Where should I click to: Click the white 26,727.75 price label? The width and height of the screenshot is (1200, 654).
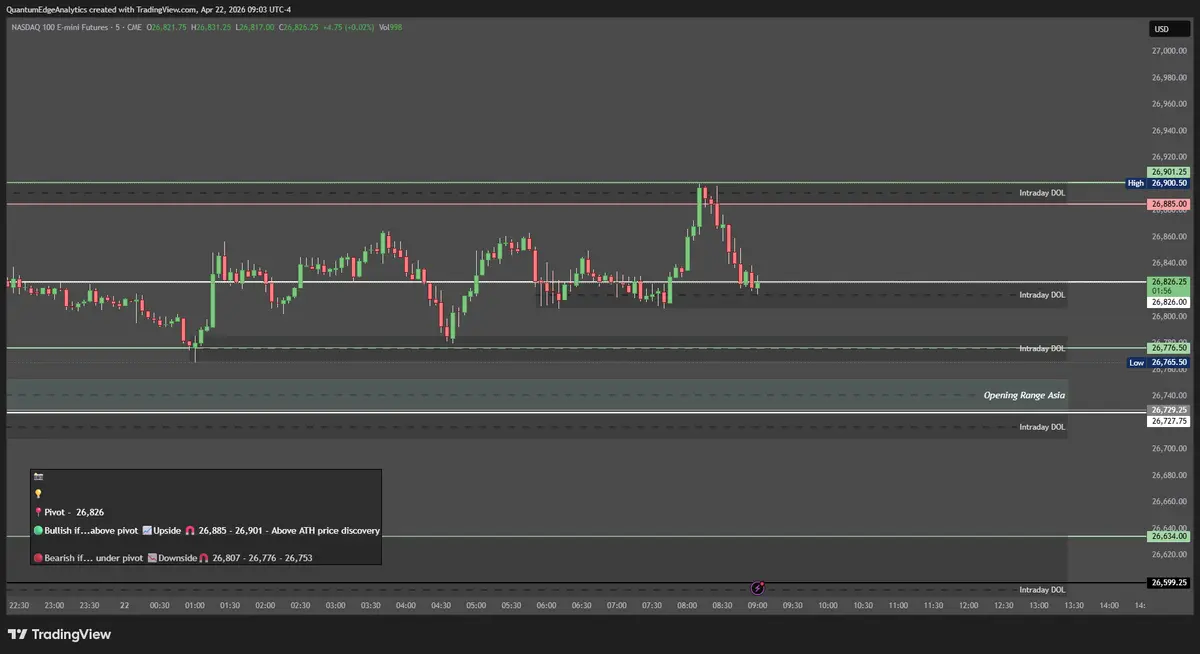click(x=1169, y=421)
